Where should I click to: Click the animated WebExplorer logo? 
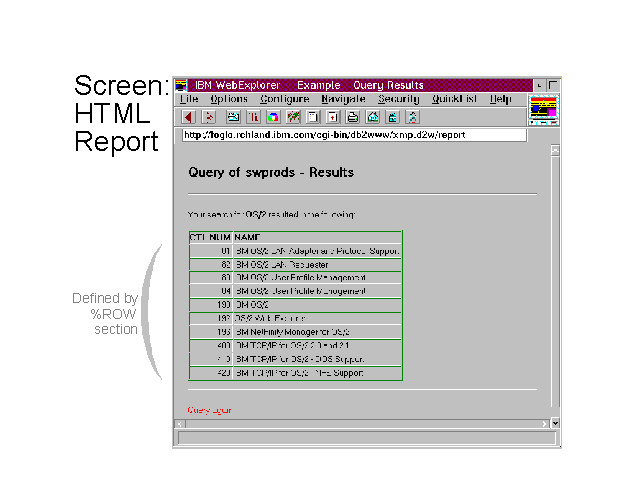pos(544,110)
